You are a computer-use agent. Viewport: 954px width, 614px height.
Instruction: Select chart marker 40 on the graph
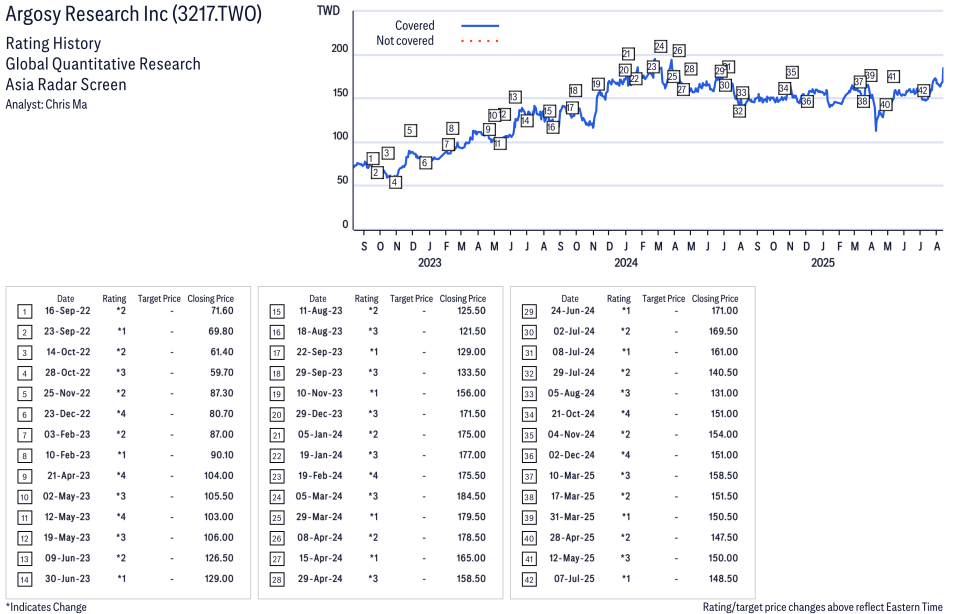[x=885, y=104]
